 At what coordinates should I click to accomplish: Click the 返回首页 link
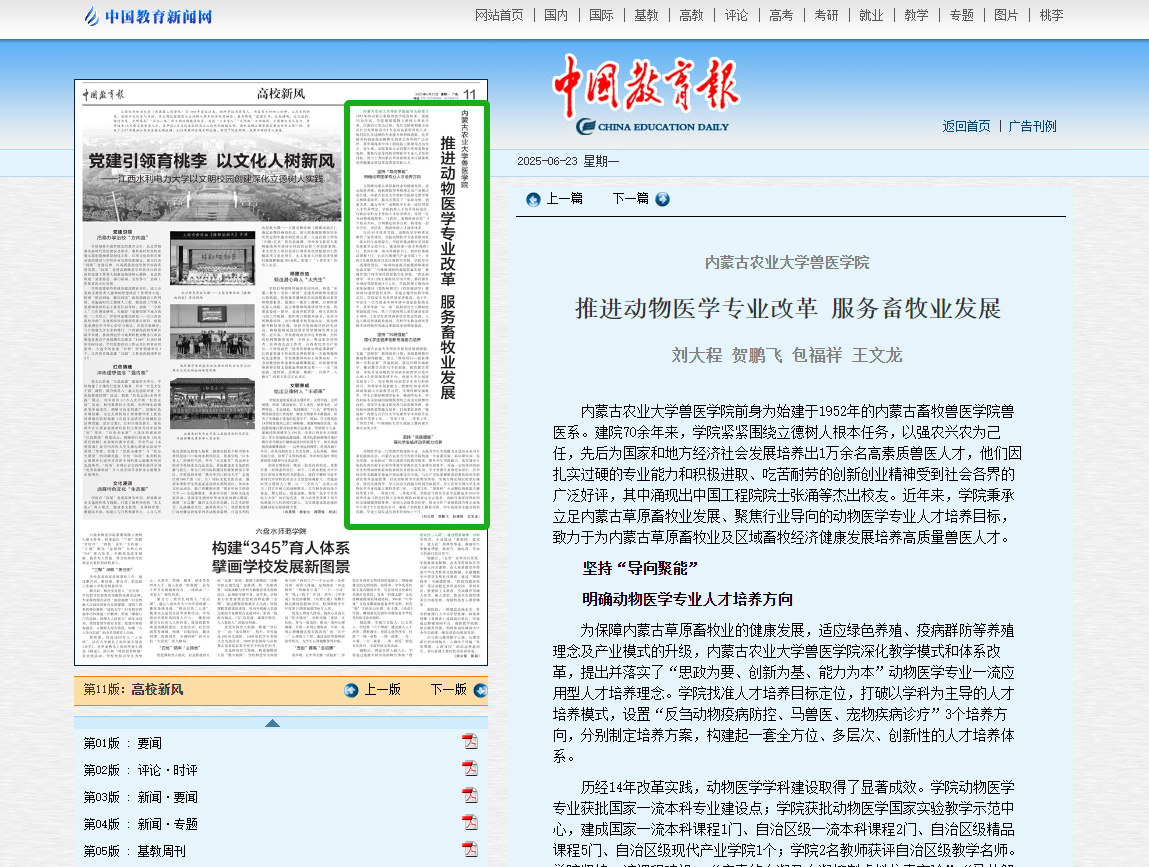(966, 126)
